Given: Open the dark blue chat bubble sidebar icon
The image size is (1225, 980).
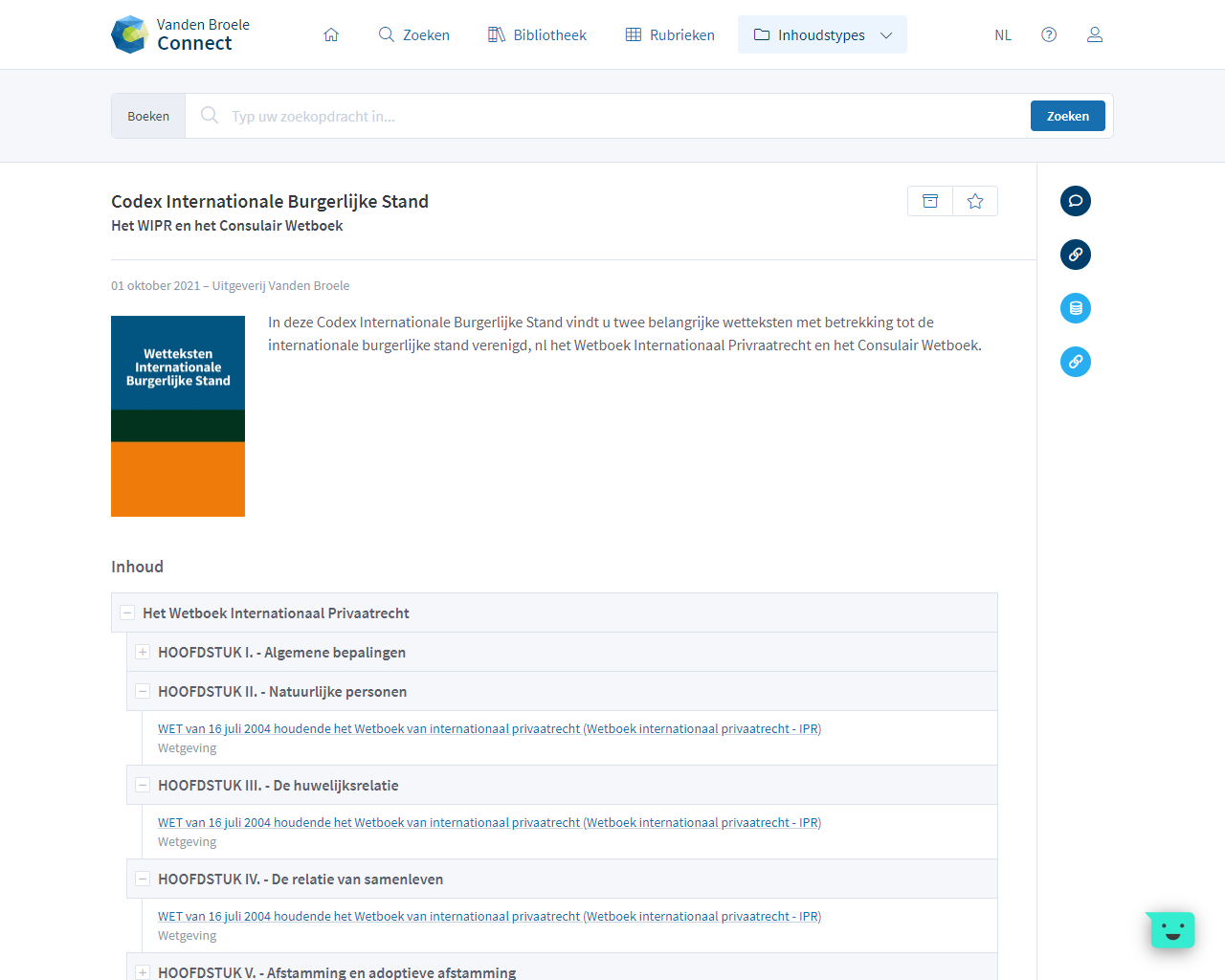Looking at the screenshot, I should pos(1076,201).
